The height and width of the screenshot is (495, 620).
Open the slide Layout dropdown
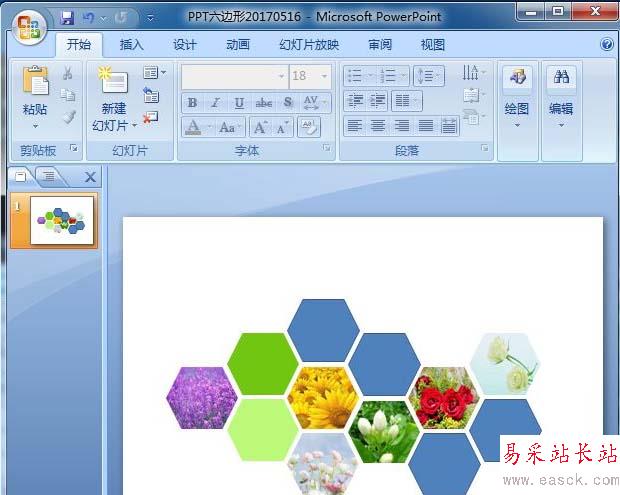pos(154,73)
